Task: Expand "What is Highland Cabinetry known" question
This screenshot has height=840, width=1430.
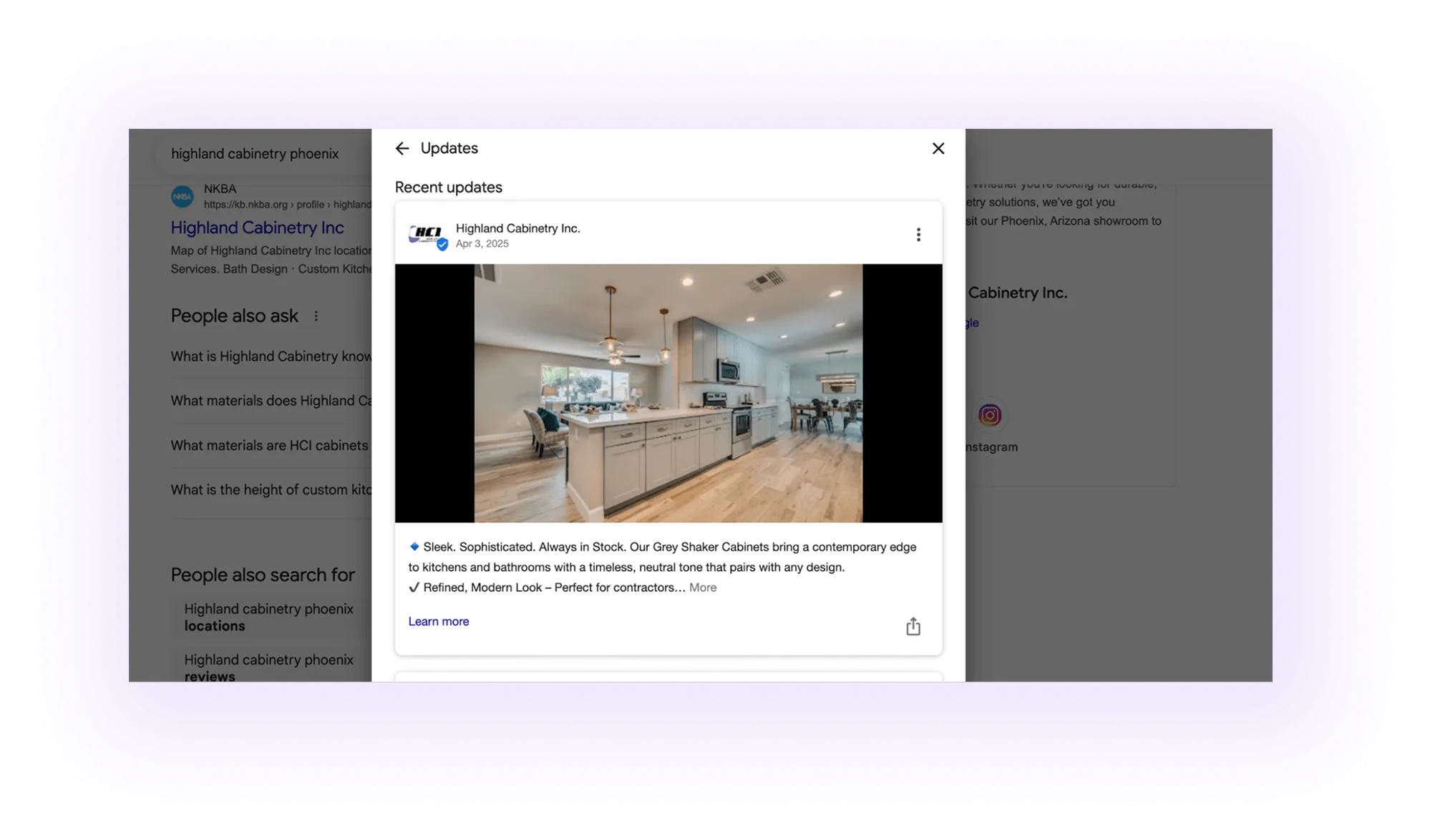Action: click(x=271, y=356)
